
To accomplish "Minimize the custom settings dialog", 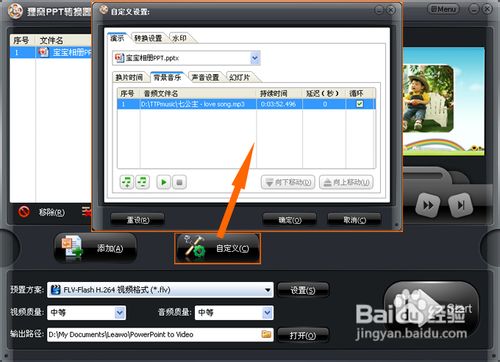I will pyautogui.click(x=379, y=10).
